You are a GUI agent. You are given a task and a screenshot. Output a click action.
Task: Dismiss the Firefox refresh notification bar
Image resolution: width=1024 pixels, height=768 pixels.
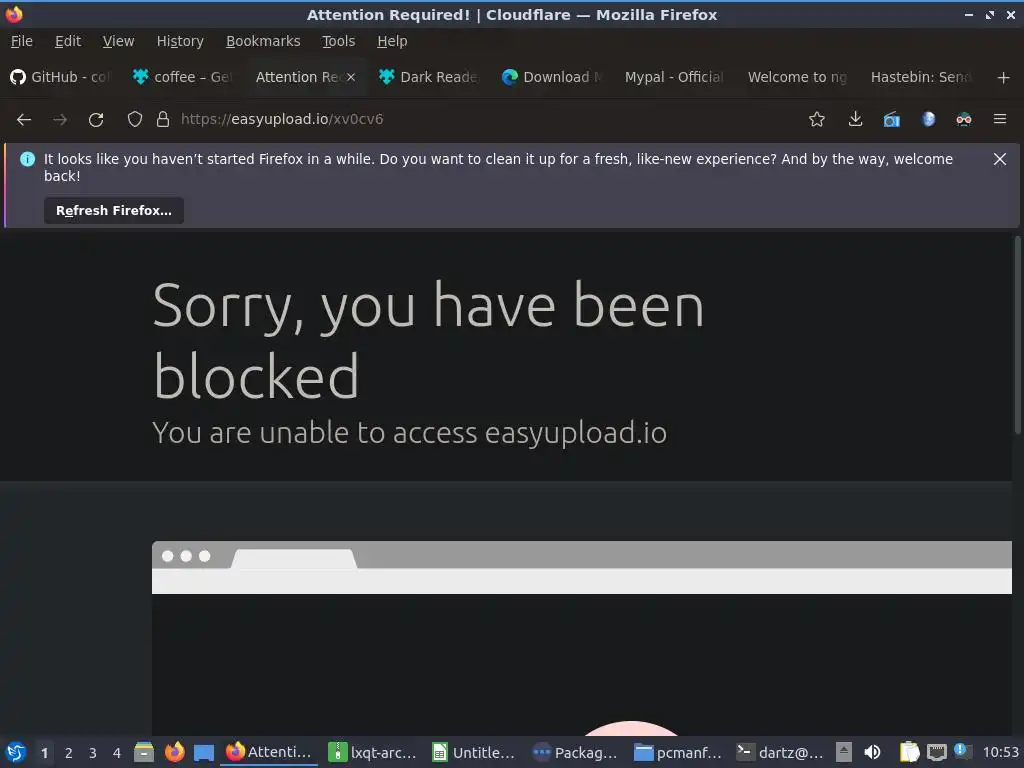1000,159
